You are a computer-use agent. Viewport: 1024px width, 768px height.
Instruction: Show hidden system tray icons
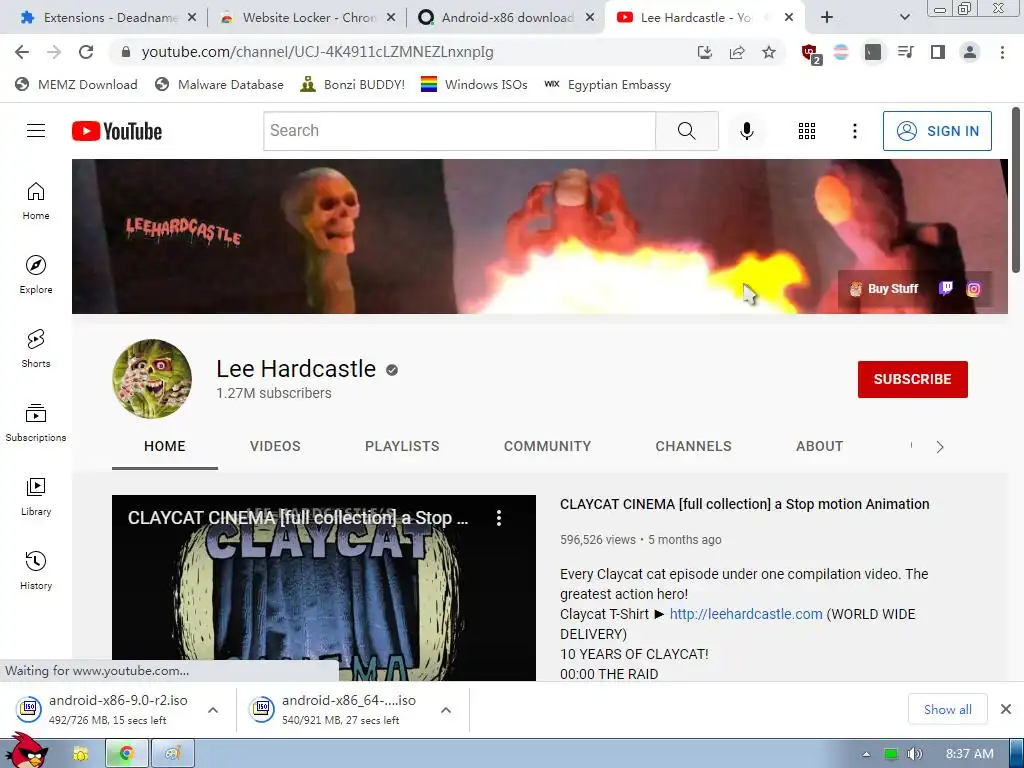click(866, 754)
